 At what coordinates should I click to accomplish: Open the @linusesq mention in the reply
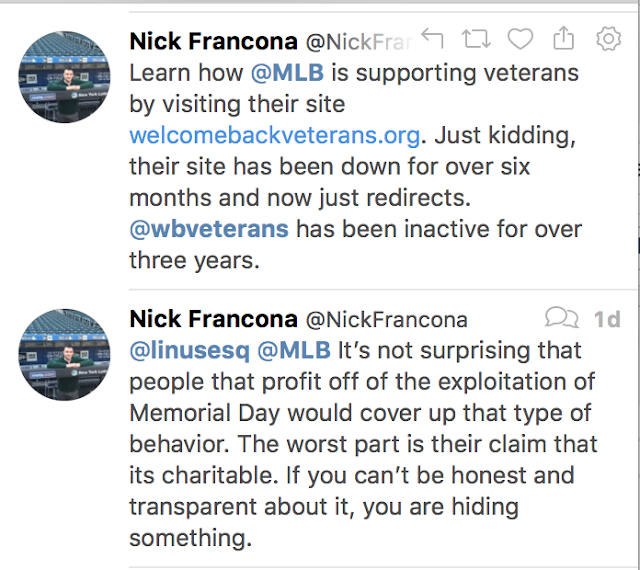pos(188,351)
